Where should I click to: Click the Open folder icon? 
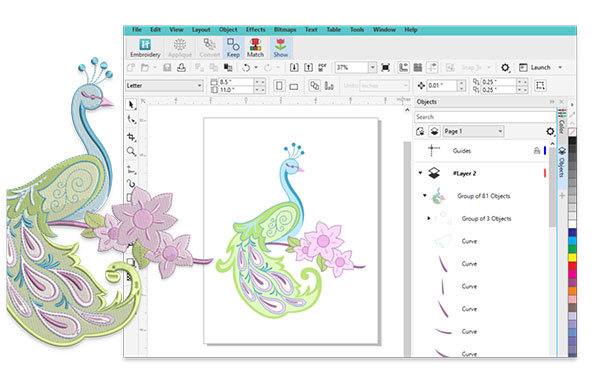(x=145, y=68)
